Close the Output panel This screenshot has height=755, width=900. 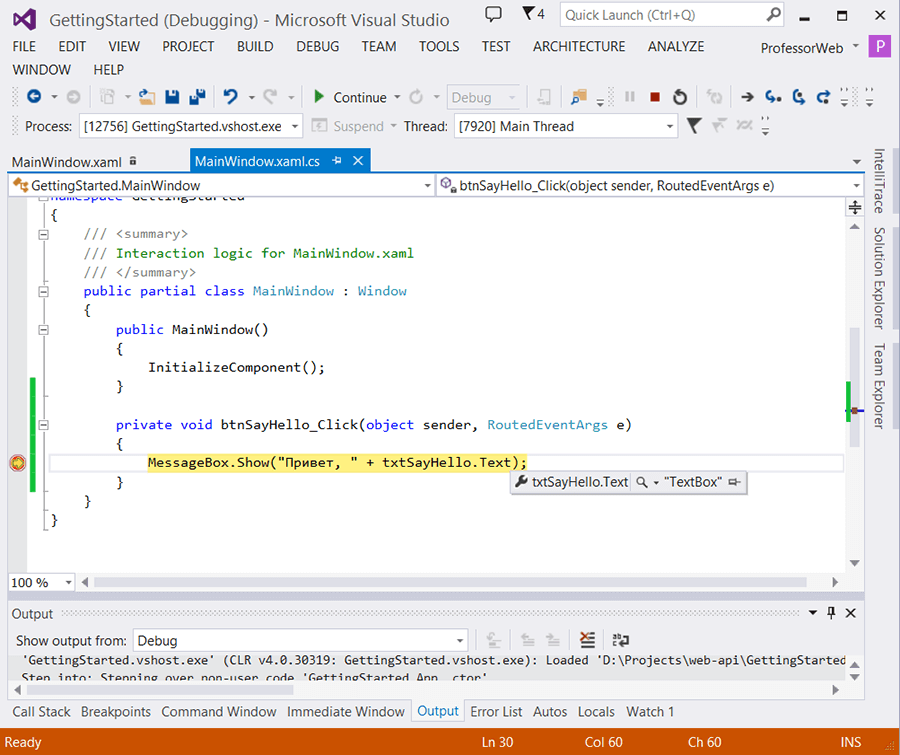pyautogui.click(x=851, y=613)
